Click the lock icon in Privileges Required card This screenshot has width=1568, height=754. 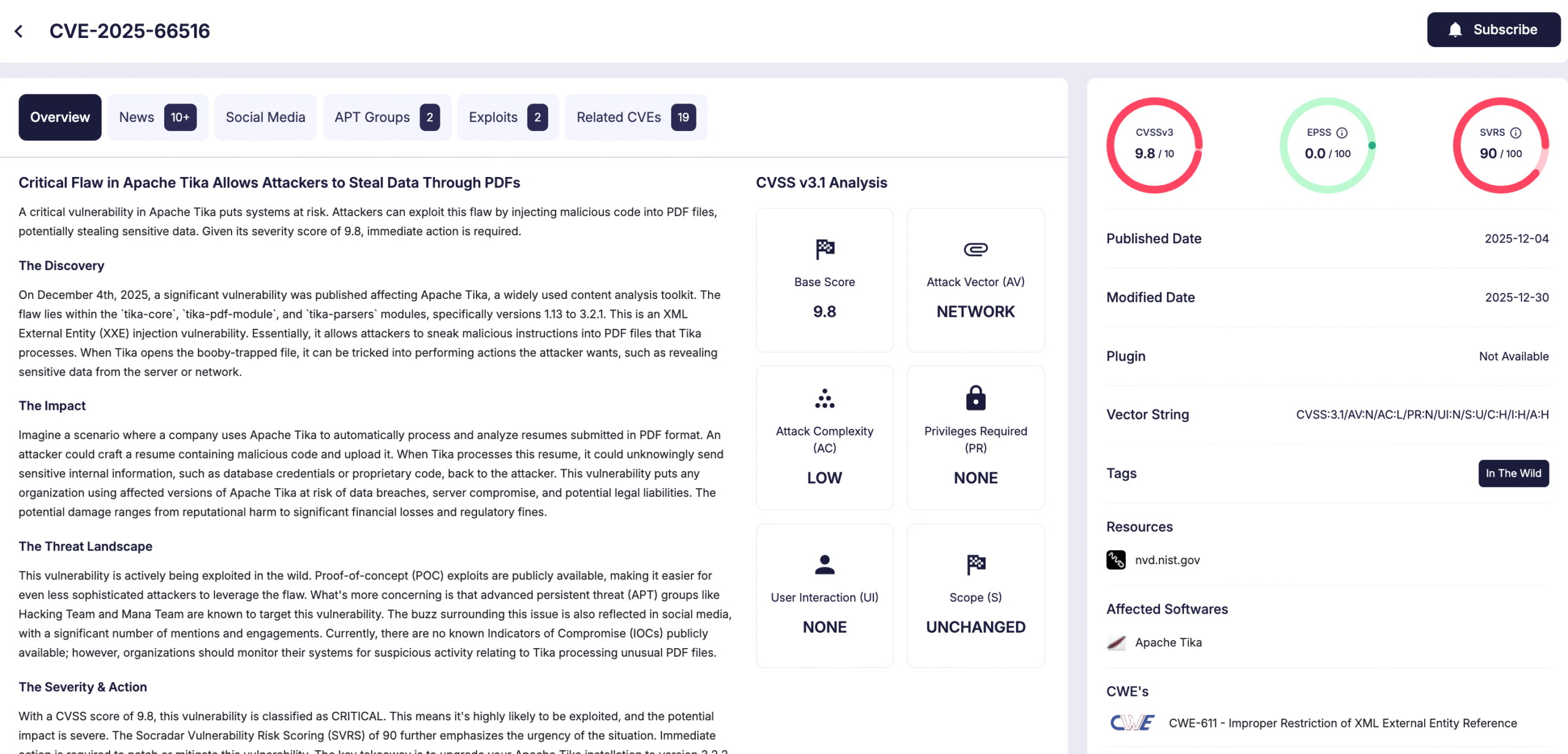pyautogui.click(x=974, y=399)
